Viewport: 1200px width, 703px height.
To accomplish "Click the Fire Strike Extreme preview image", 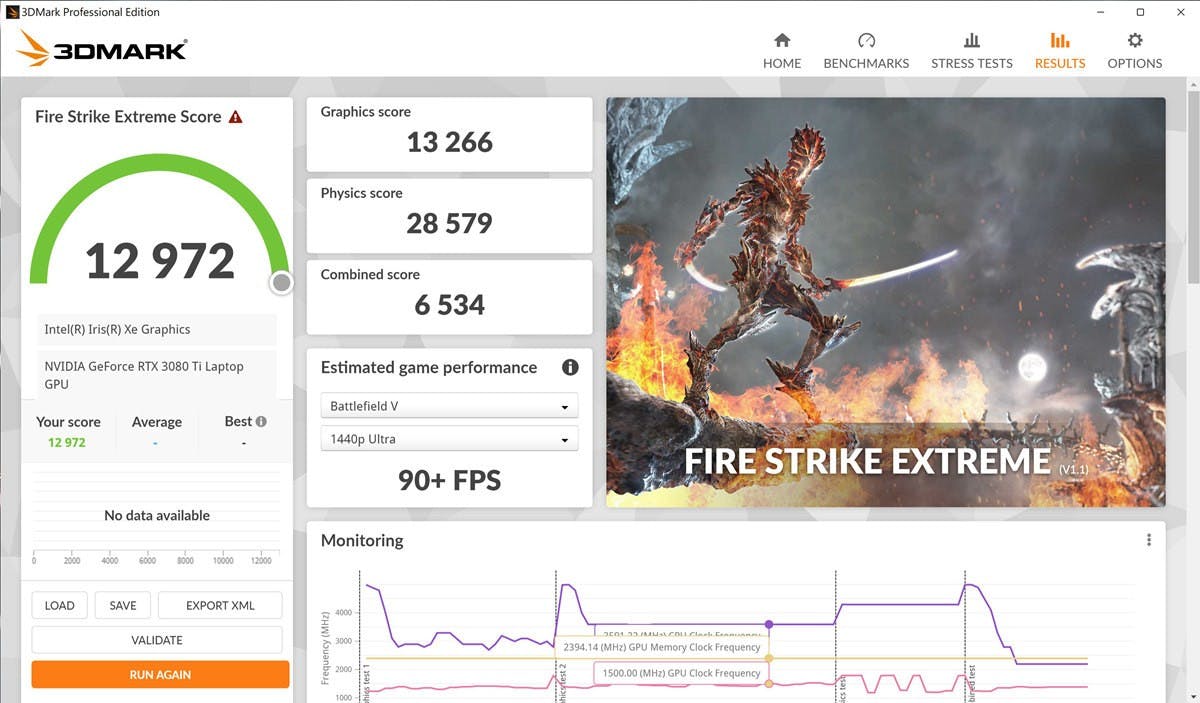I will [885, 301].
